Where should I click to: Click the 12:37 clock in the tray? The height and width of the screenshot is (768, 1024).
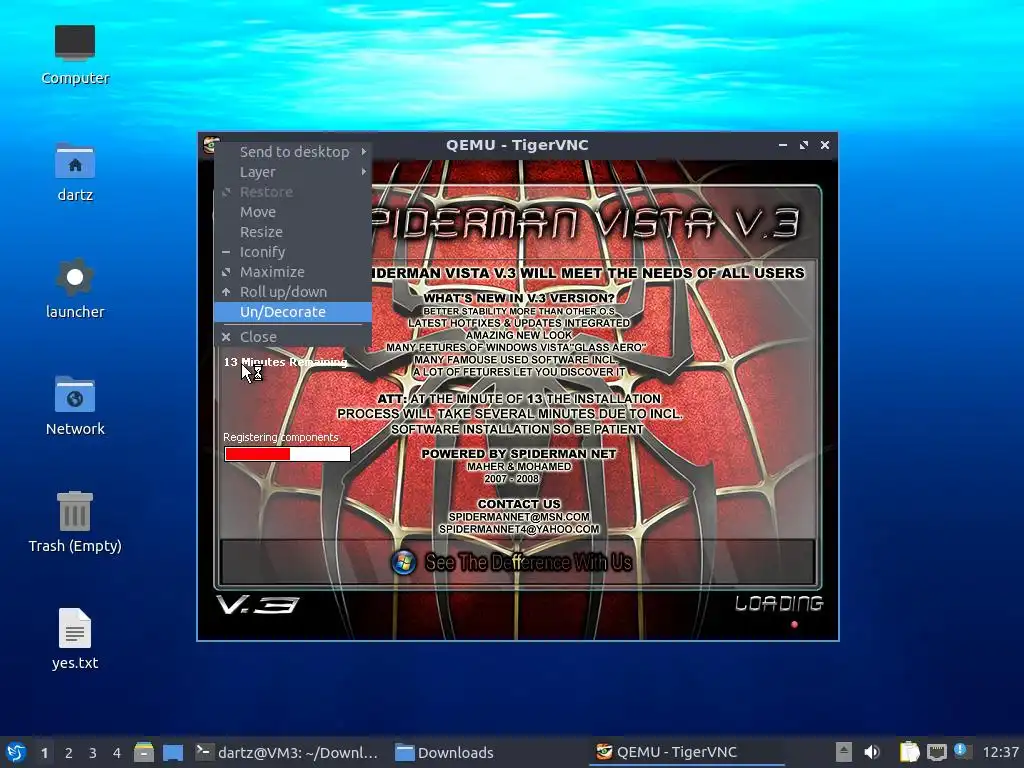(x=1000, y=752)
